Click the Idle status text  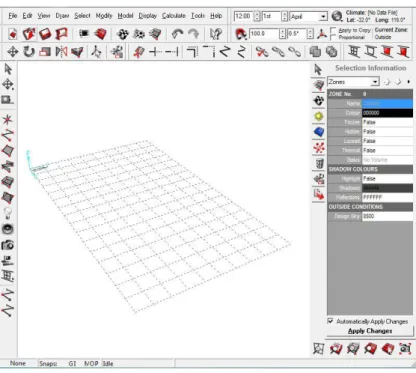tap(108, 364)
